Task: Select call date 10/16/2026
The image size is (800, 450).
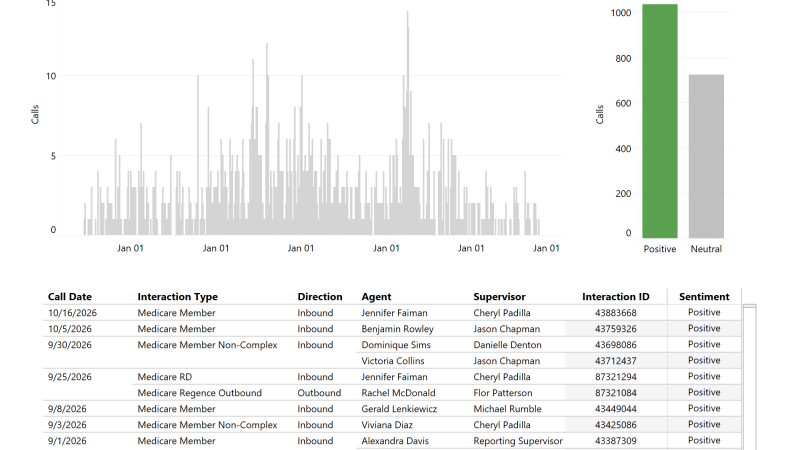Action: coord(72,313)
